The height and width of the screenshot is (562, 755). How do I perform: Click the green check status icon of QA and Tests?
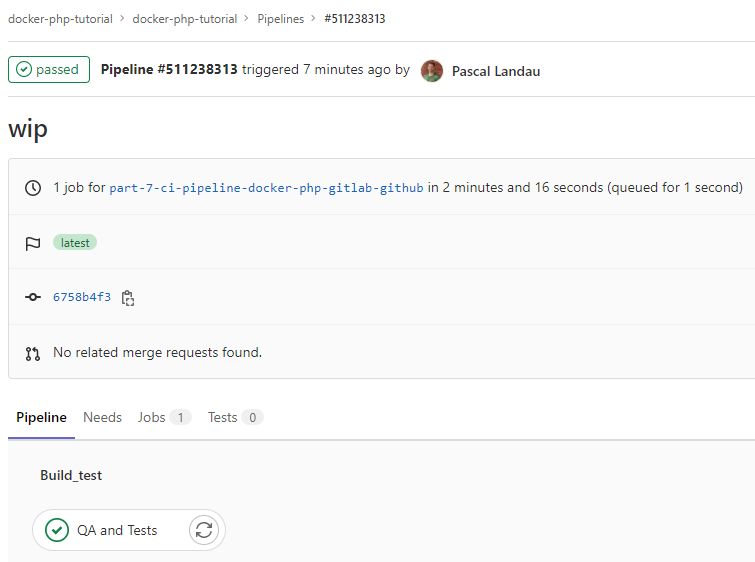click(x=57, y=530)
